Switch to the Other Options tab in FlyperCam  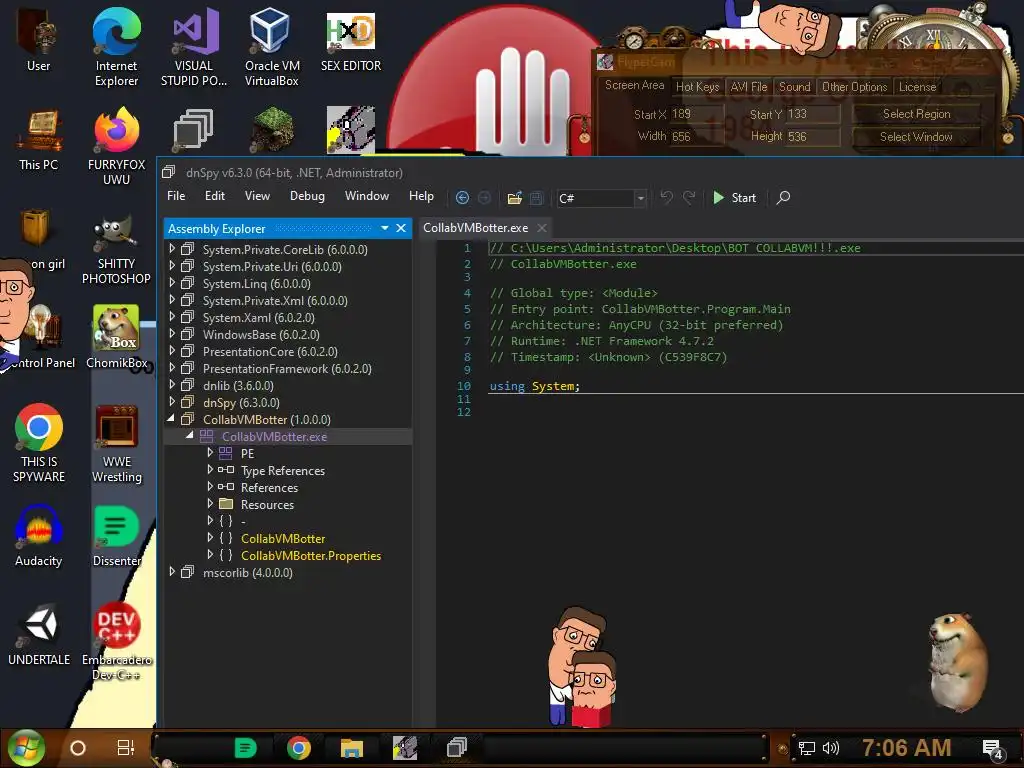(x=854, y=87)
